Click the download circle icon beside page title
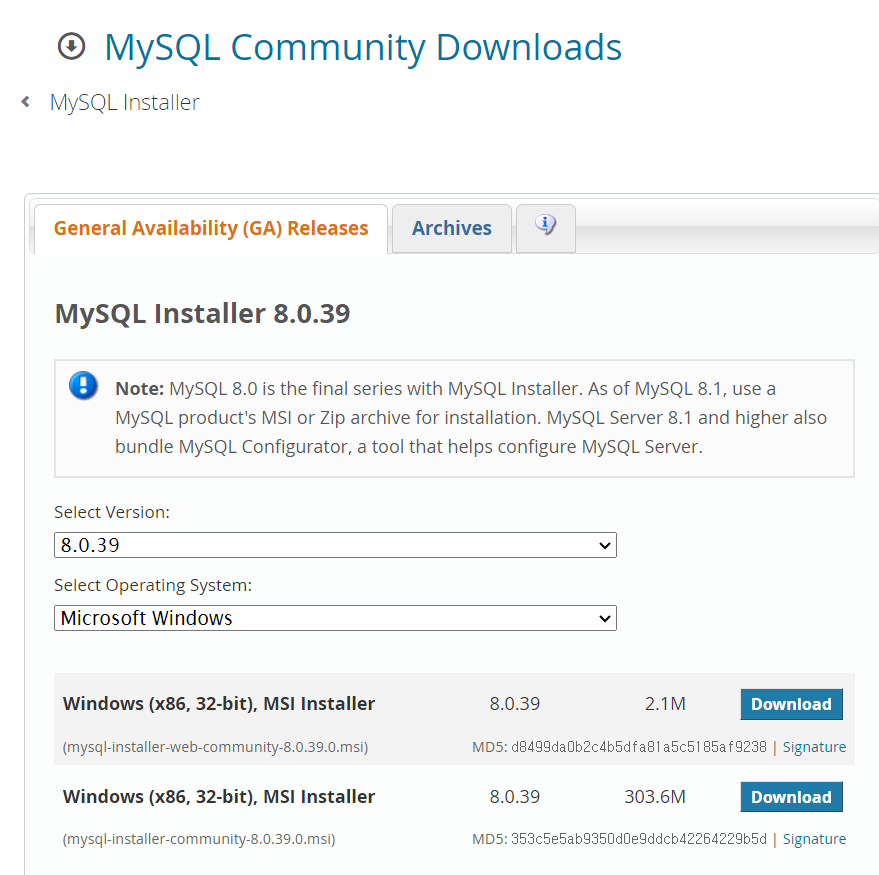Viewport: 879px width, 875px height. (71, 46)
